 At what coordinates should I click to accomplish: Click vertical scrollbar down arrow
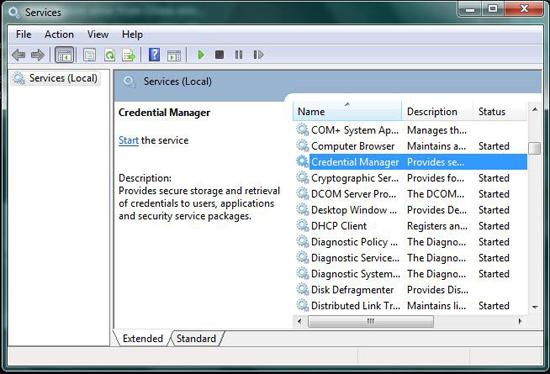pos(535,307)
